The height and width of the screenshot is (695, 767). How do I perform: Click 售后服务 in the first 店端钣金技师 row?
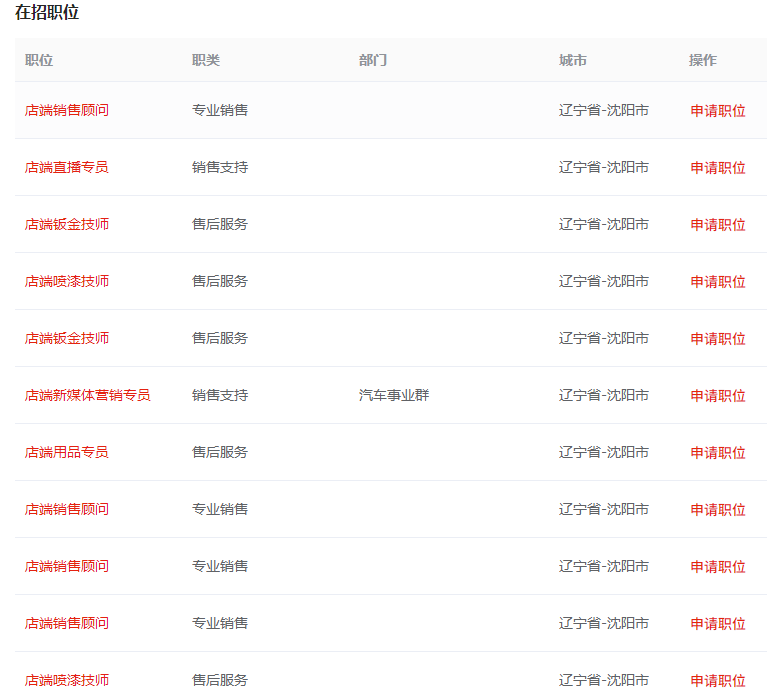click(220, 224)
